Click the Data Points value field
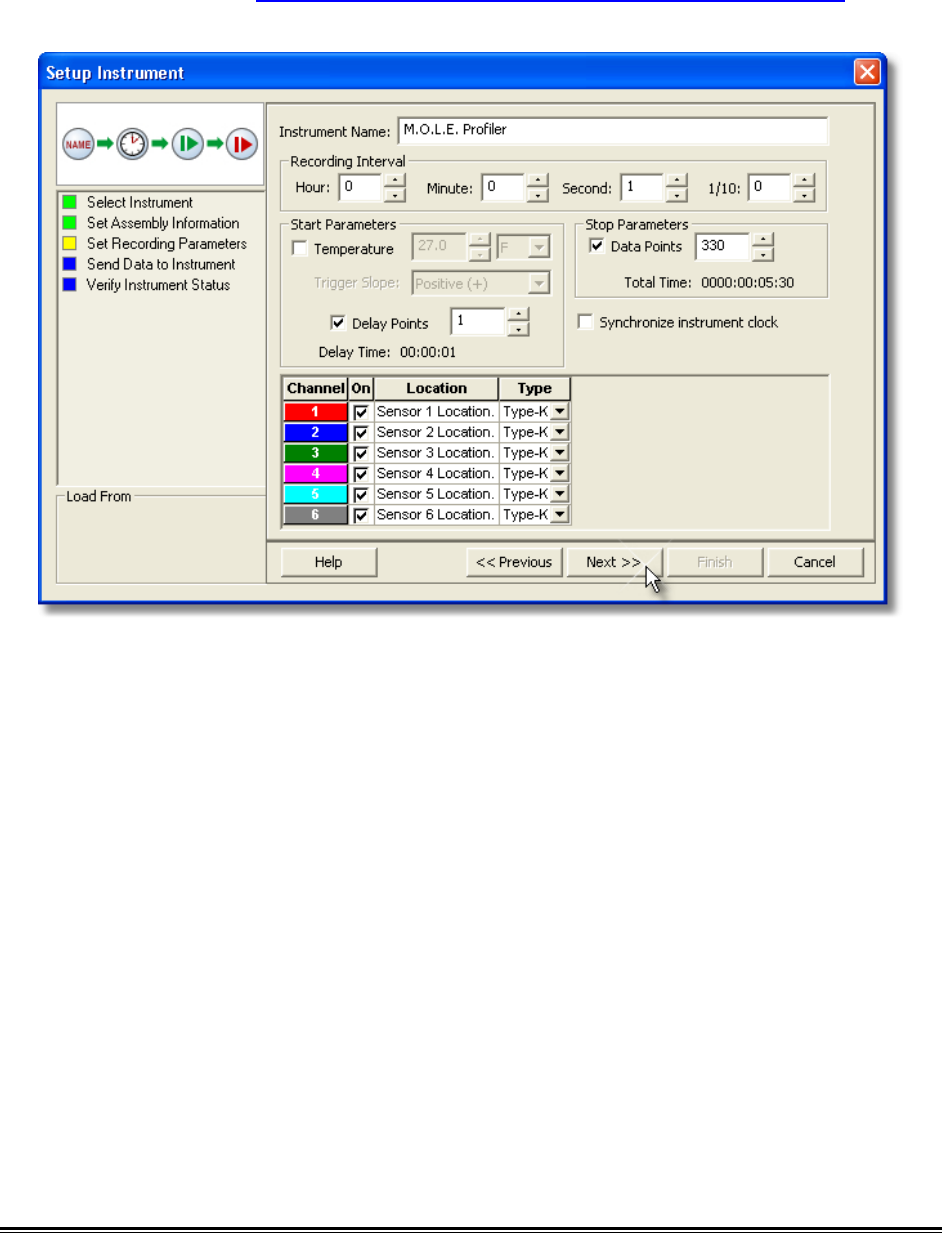The height and width of the screenshot is (1233, 942). (722, 246)
